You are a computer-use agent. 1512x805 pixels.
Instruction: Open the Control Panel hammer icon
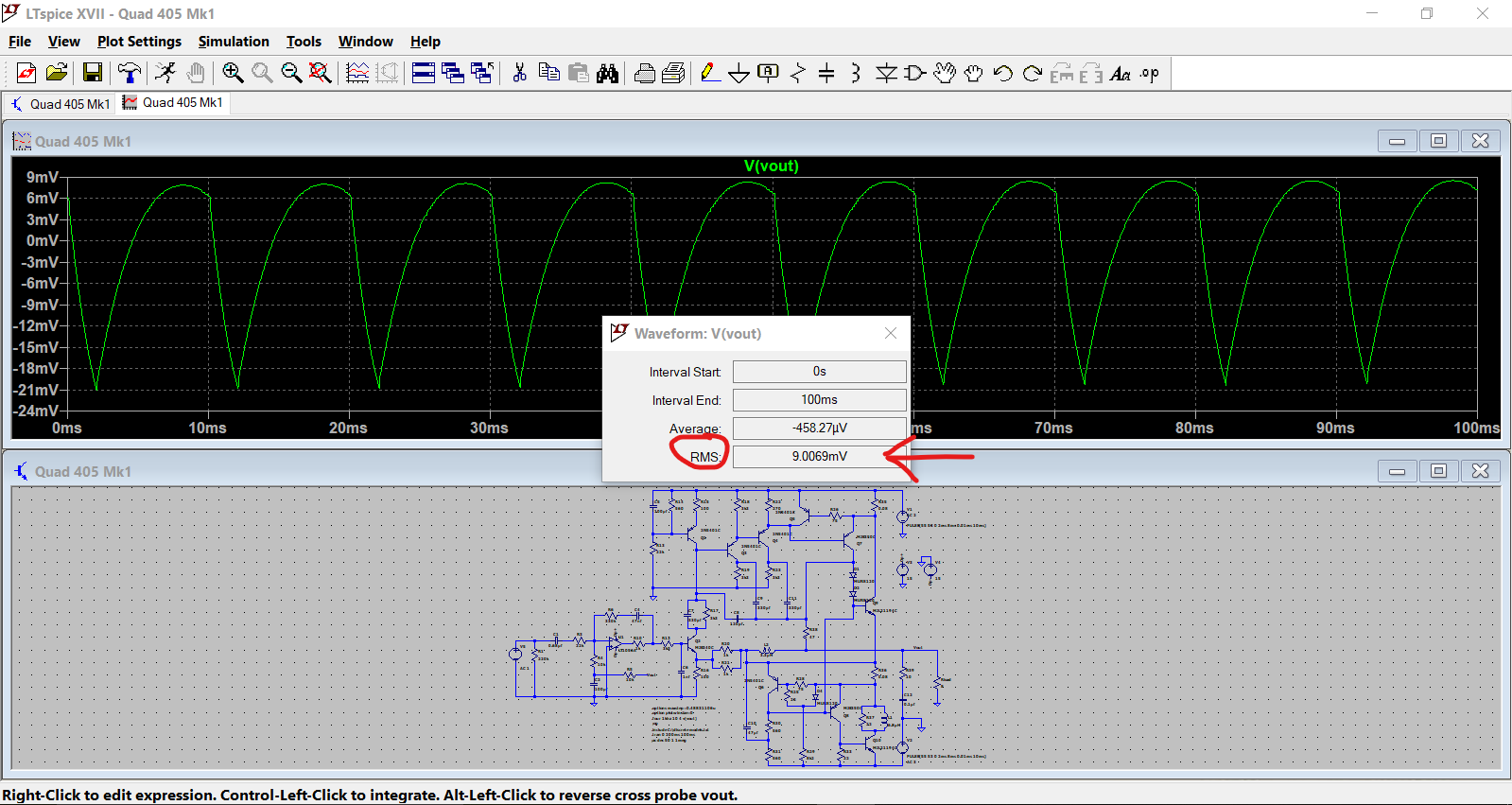(x=129, y=73)
